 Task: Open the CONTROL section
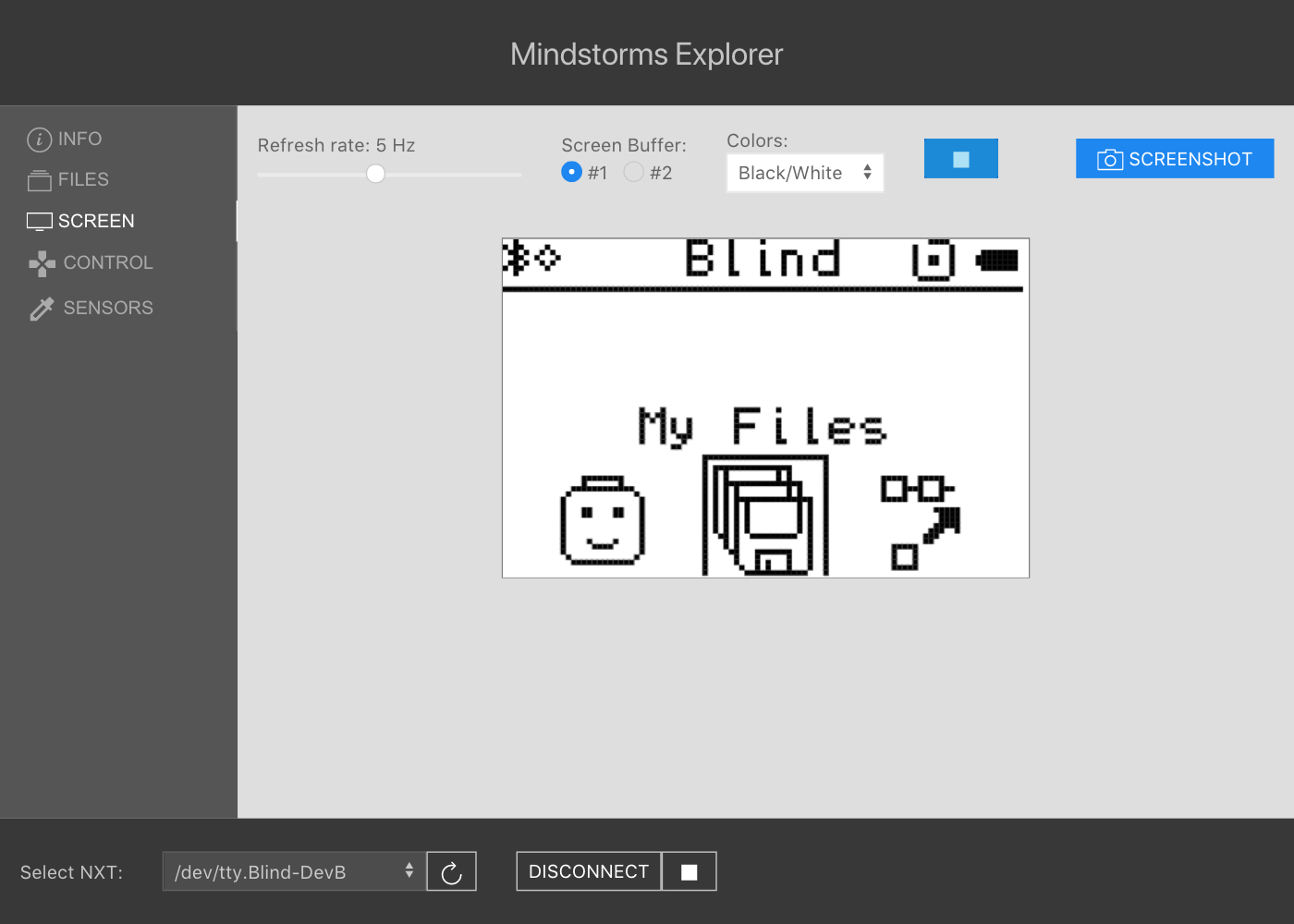(x=91, y=263)
